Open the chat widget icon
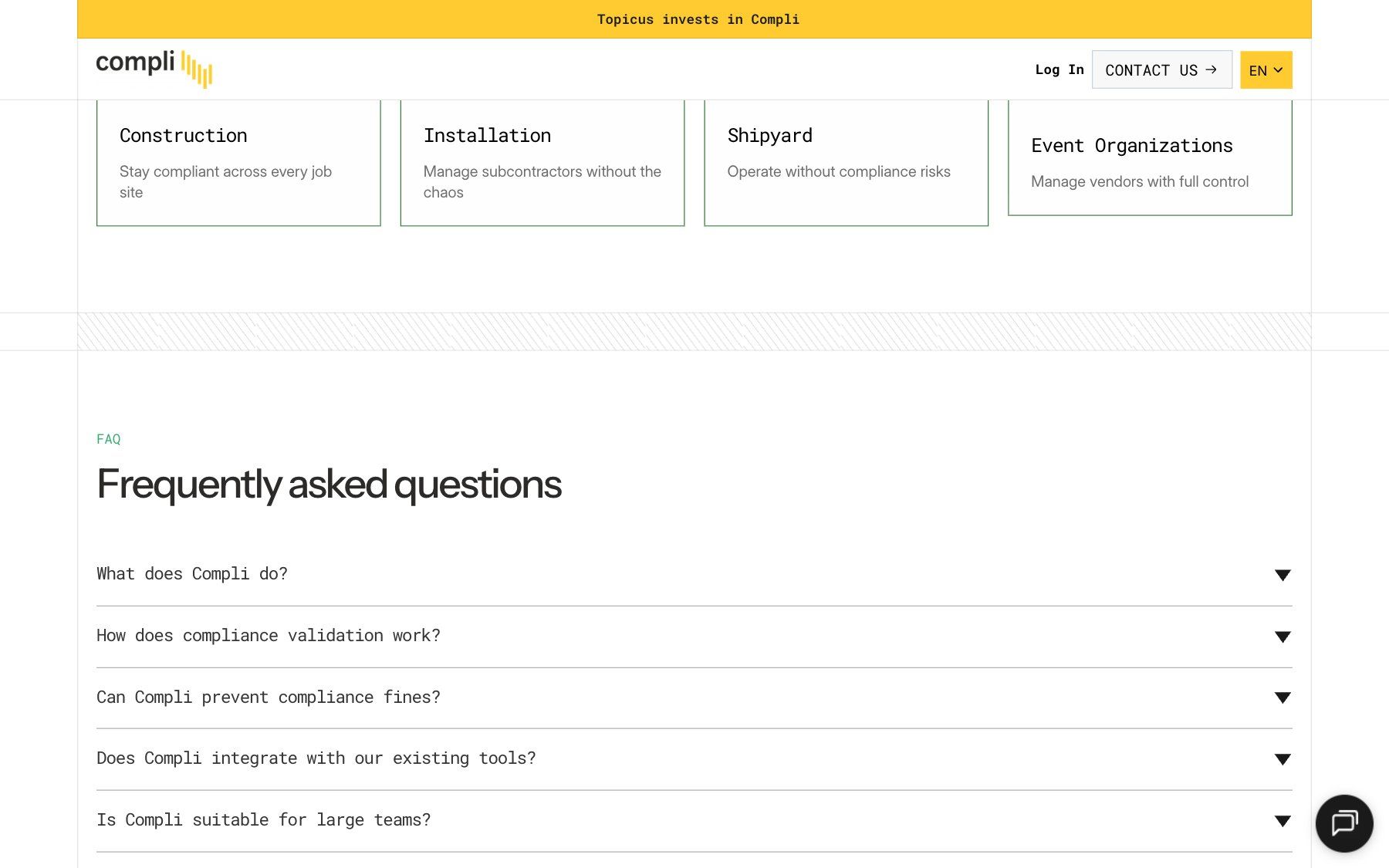Viewport: 1389px width, 868px height. (x=1344, y=823)
